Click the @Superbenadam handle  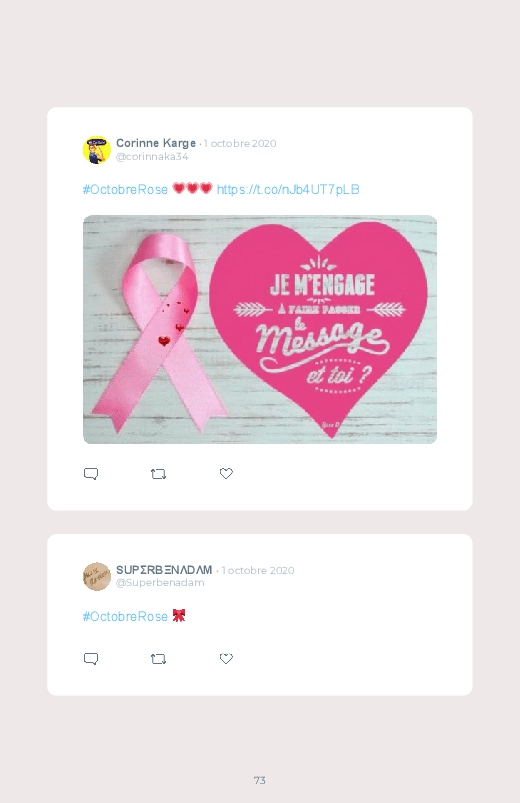[160, 583]
